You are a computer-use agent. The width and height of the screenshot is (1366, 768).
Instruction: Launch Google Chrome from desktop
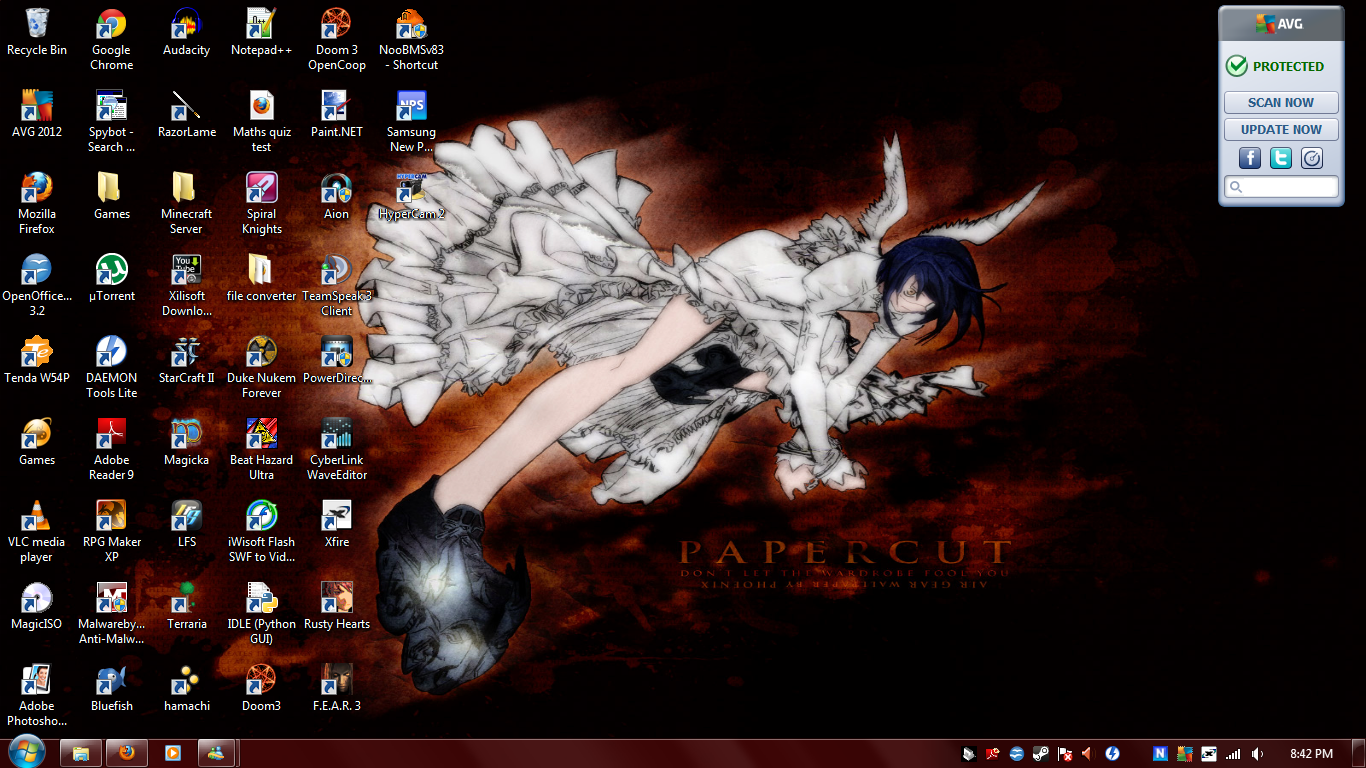(x=111, y=40)
